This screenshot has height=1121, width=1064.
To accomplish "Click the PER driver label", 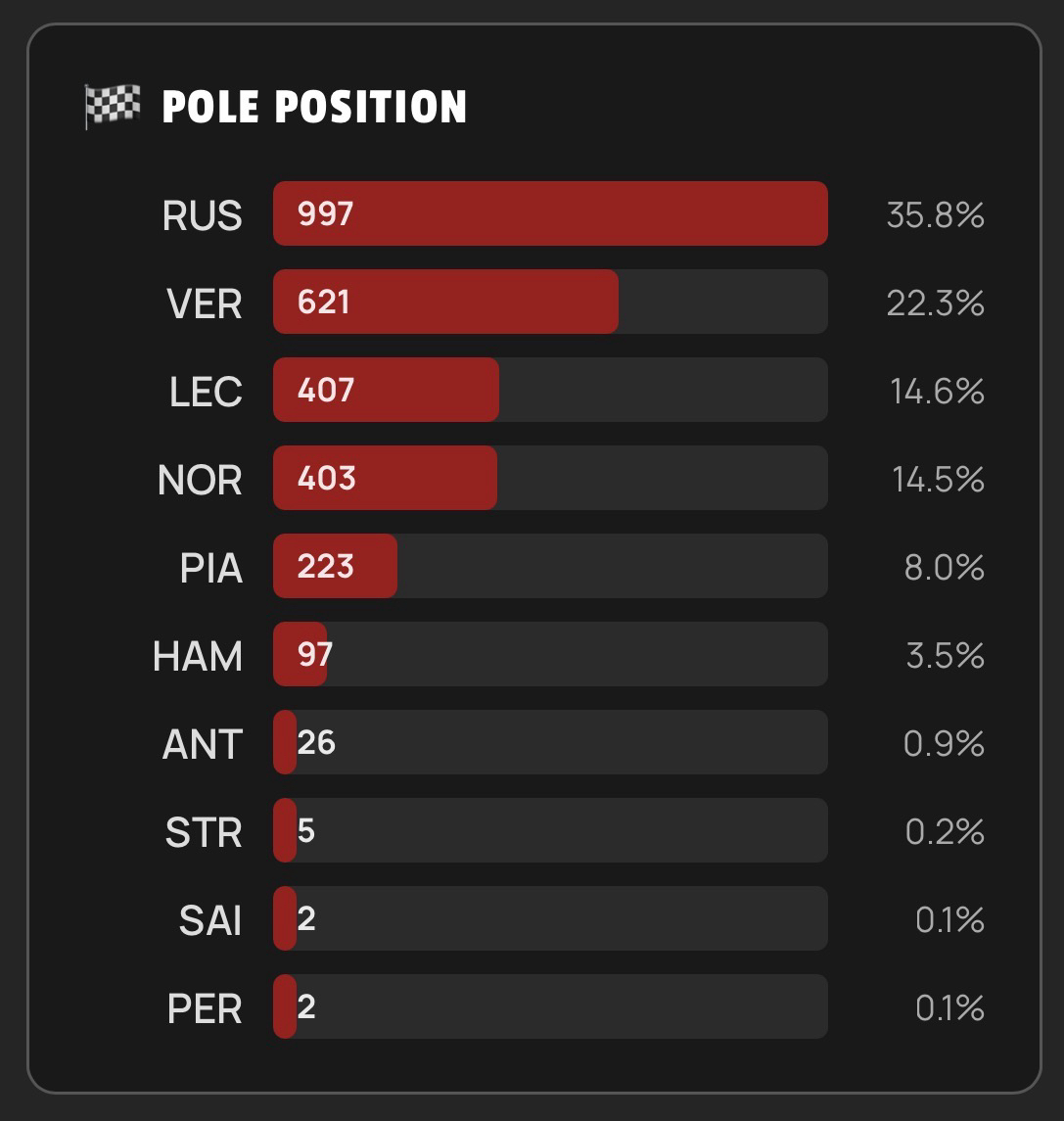I will pyautogui.click(x=205, y=1008).
